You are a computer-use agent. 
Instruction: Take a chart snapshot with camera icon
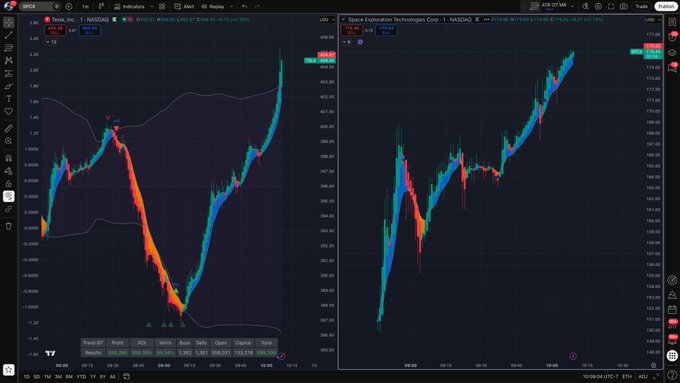[624, 7]
